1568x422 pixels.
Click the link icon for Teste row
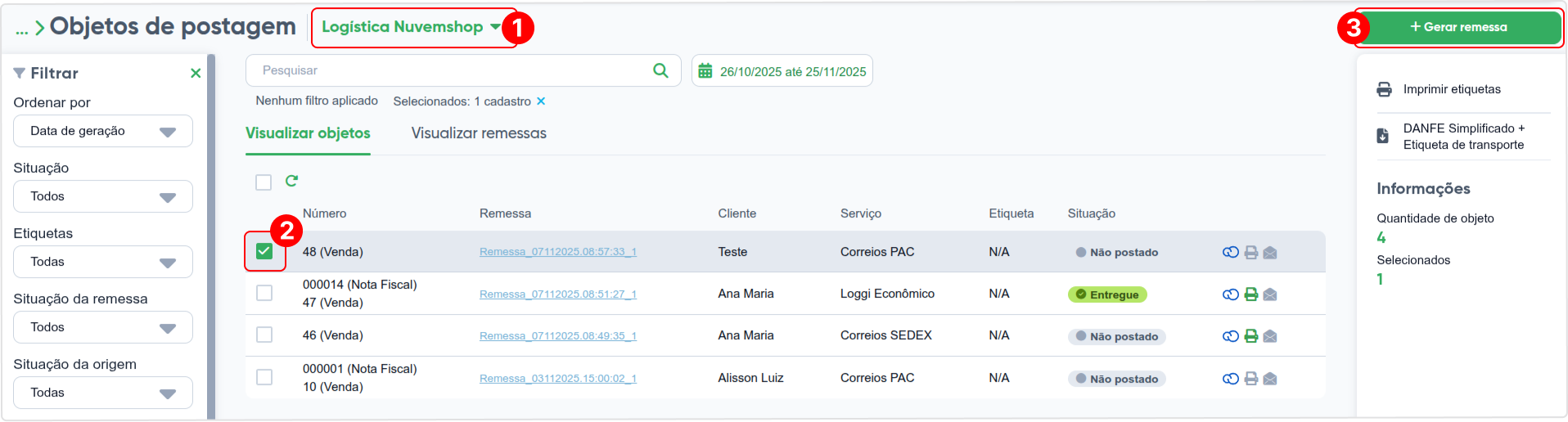1230,252
